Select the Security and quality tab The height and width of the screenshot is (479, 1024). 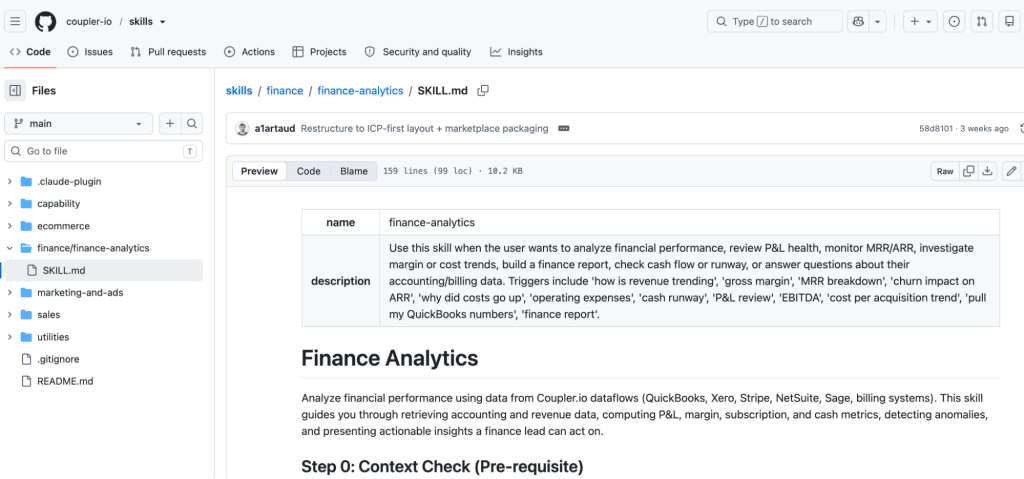tap(418, 52)
